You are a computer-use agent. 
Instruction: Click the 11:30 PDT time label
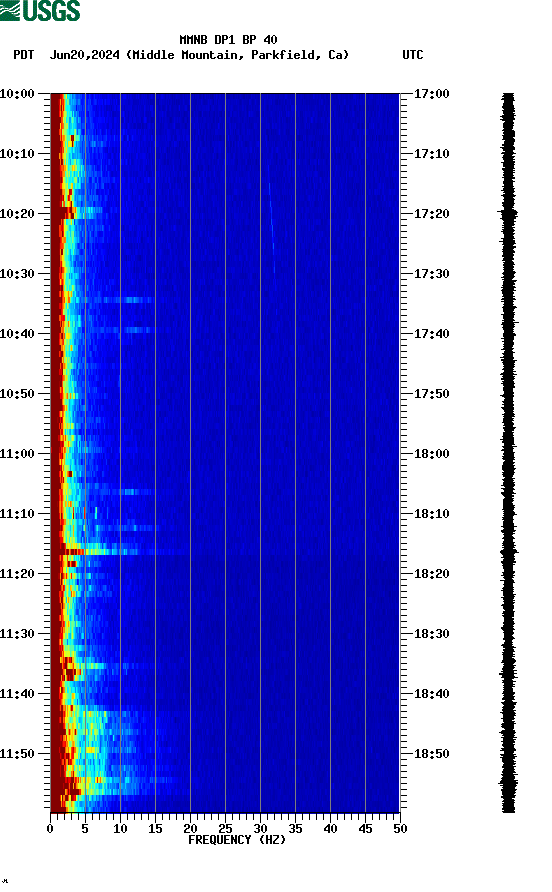pyautogui.click(x=17, y=634)
